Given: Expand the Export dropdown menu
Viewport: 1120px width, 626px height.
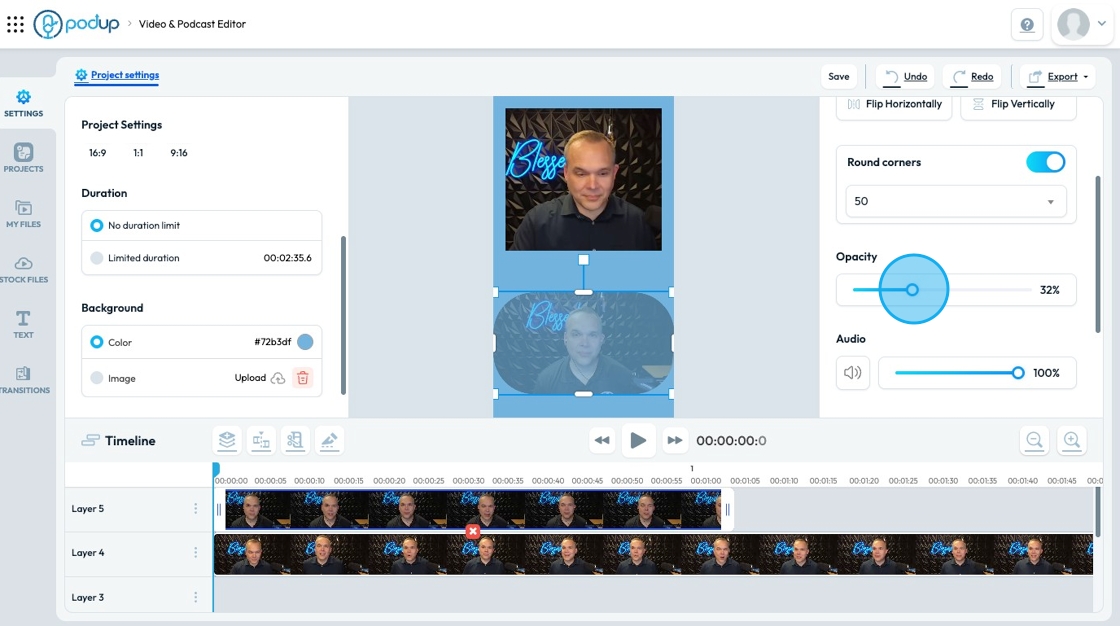Looking at the screenshot, I should click(1058, 76).
